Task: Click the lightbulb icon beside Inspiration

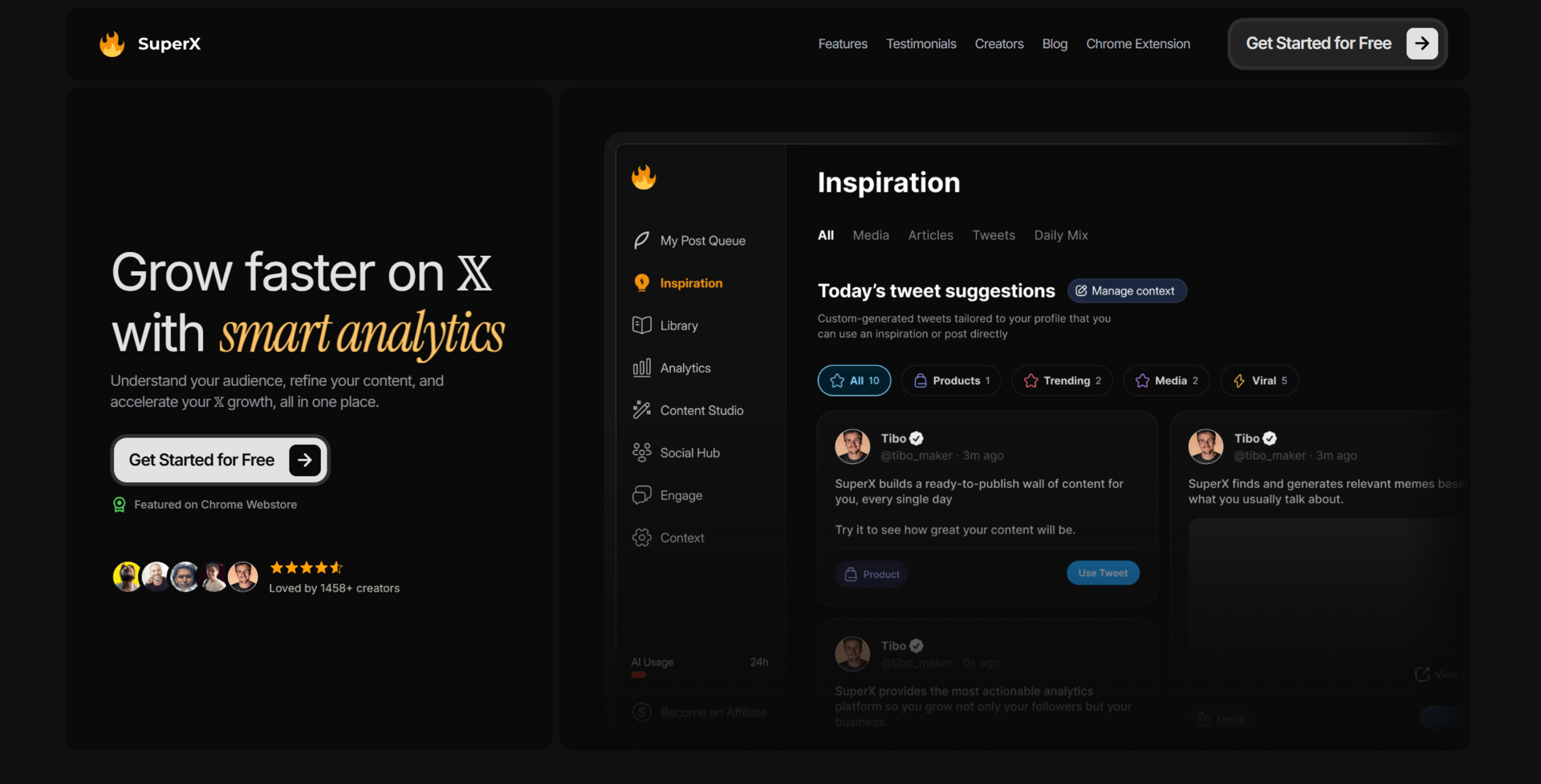Action: 641,282
